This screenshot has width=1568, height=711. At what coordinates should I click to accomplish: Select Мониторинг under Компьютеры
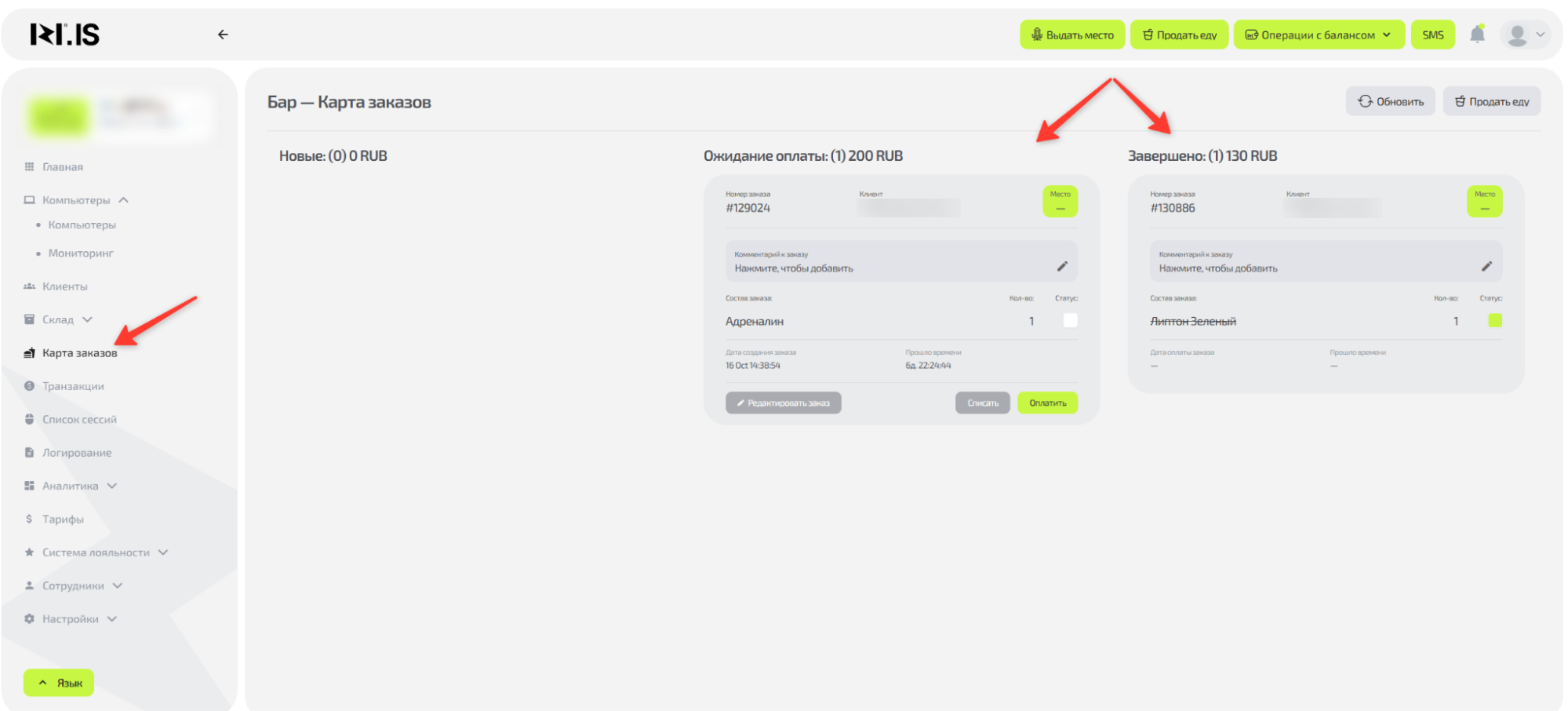81,253
